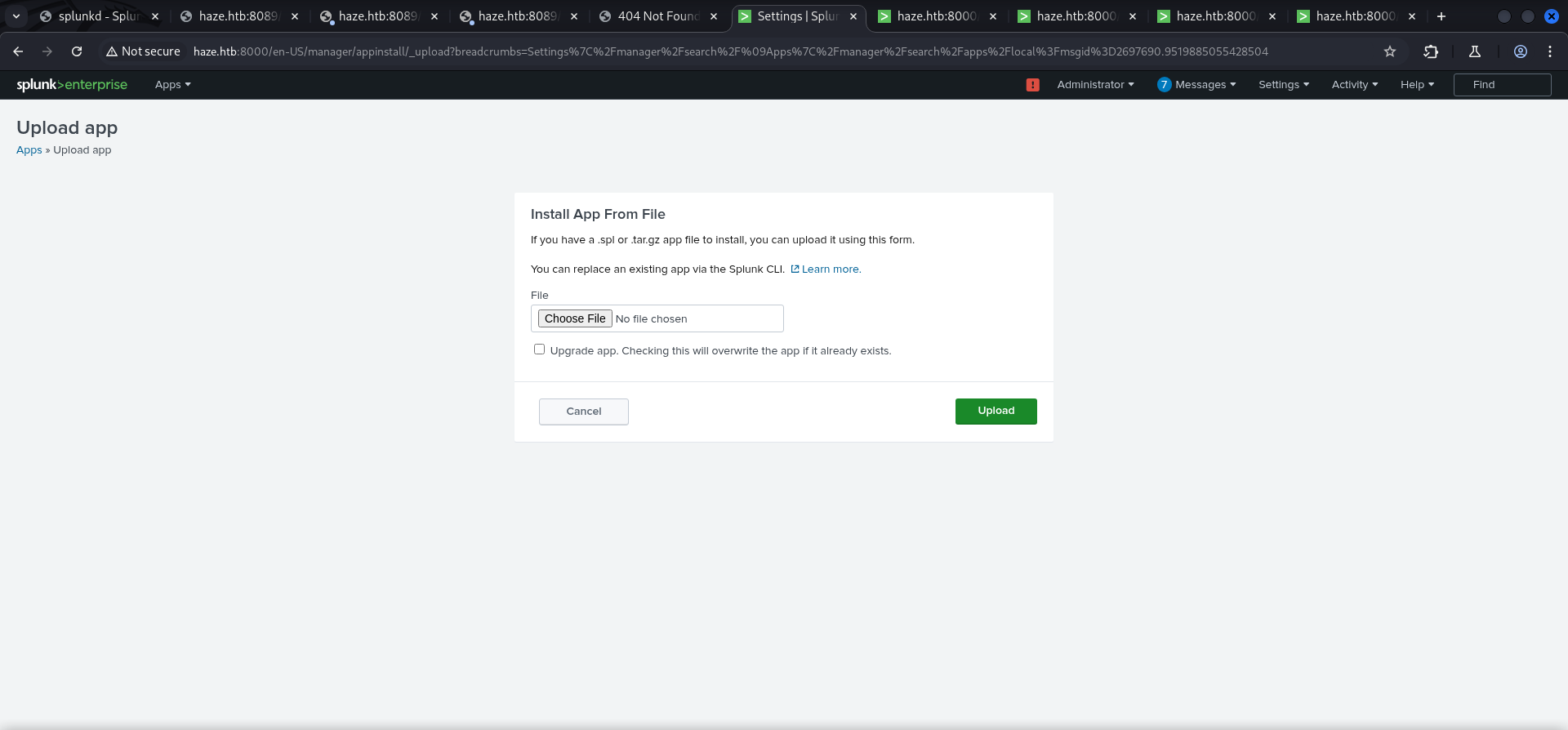Bookmark this page with star icon

pyautogui.click(x=1390, y=51)
